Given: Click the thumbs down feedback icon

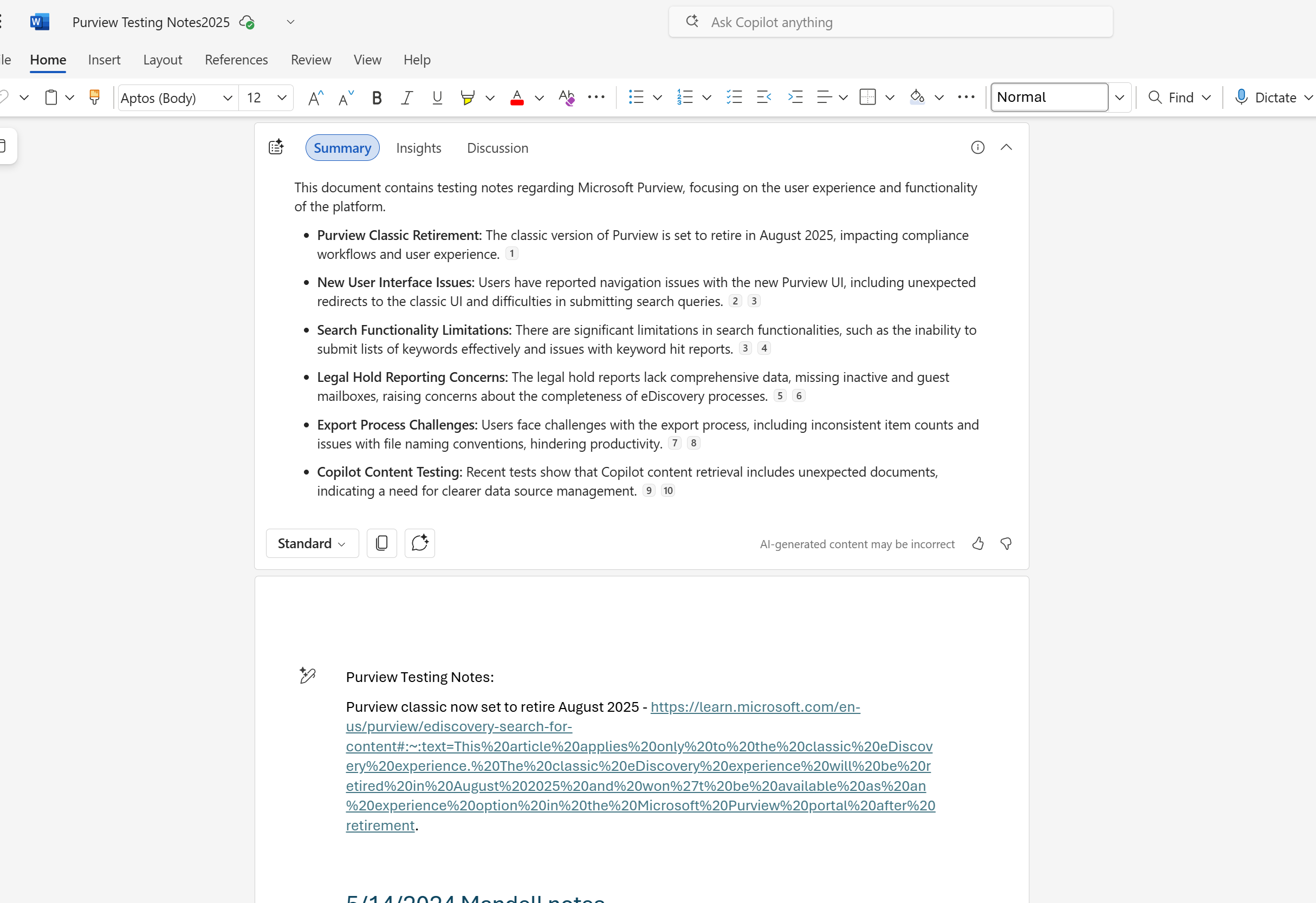Looking at the screenshot, I should click(1006, 543).
